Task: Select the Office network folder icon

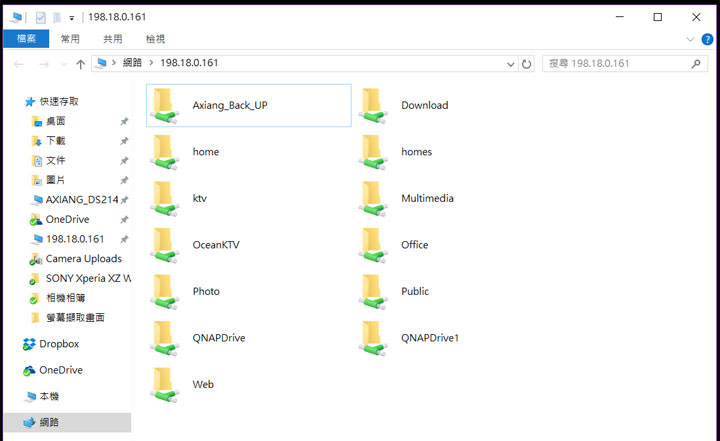Action: point(373,245)
